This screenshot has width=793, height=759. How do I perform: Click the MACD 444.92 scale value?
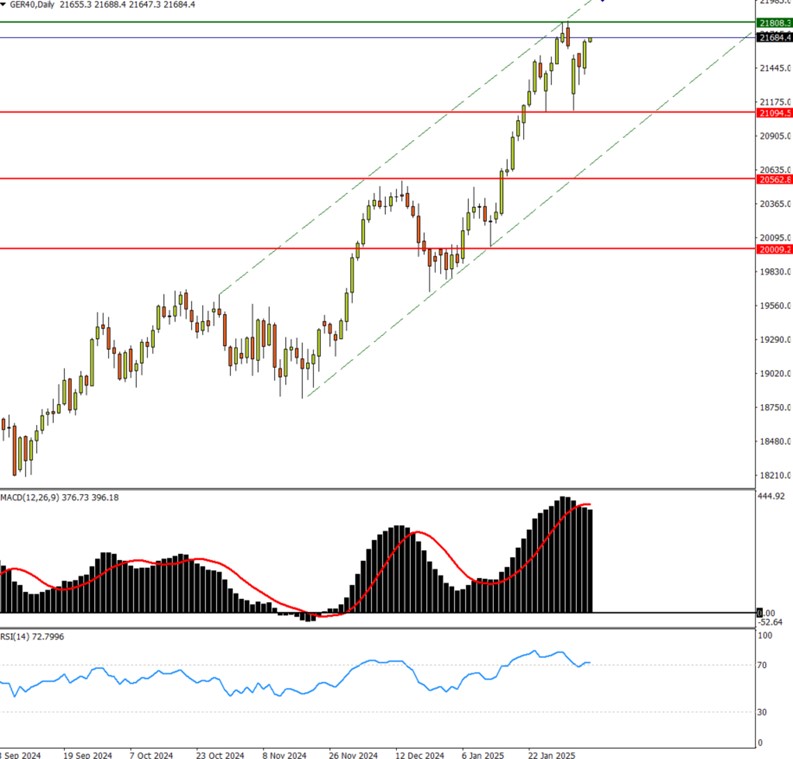click(x=775, y=496)
